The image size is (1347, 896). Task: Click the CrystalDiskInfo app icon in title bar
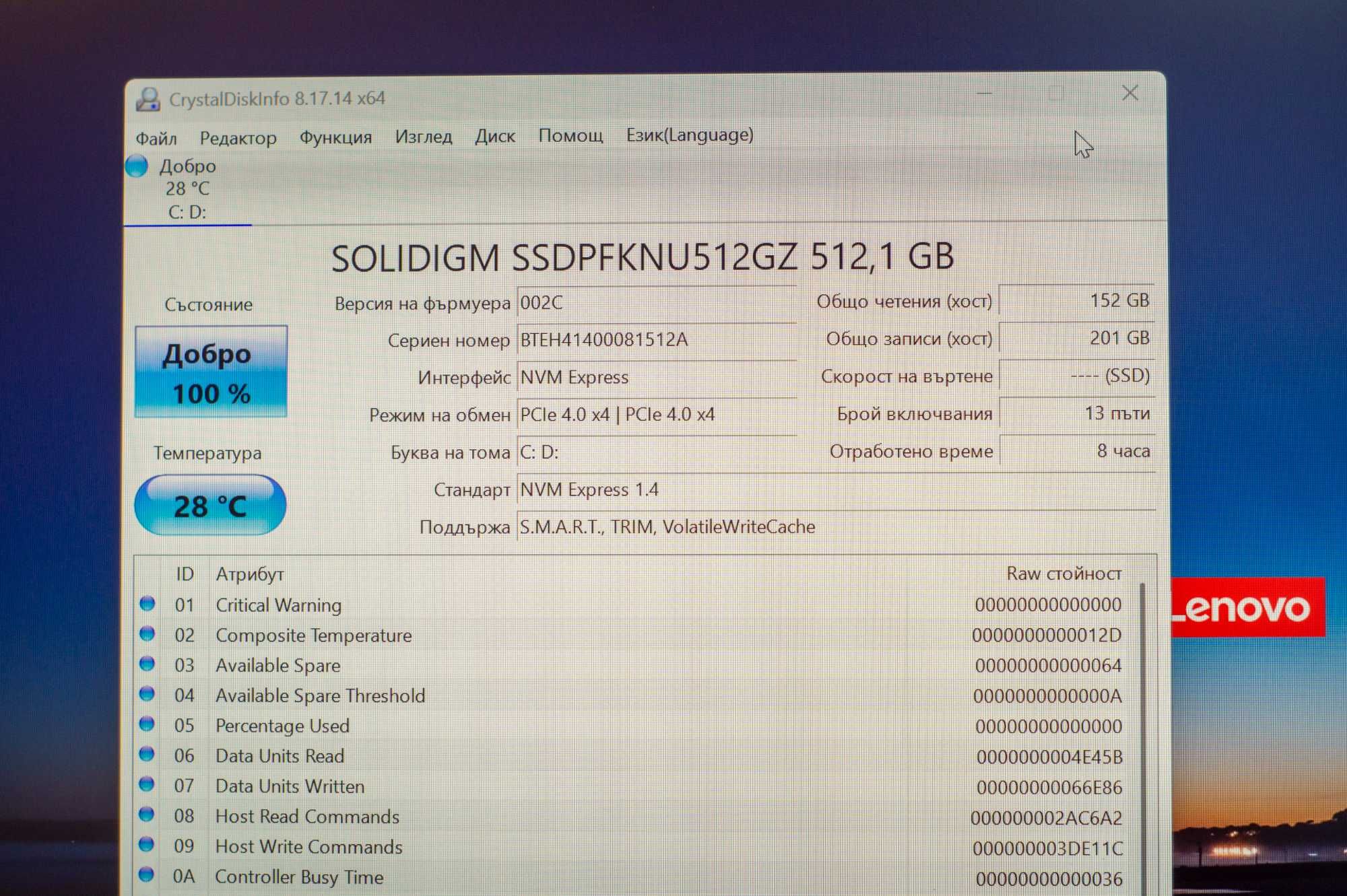coord(147,99)
